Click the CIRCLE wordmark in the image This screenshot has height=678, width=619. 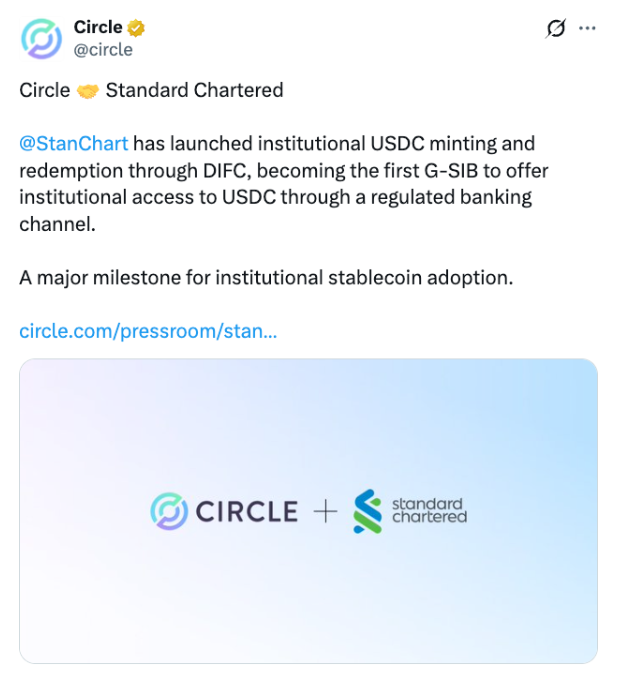point(247,512)
